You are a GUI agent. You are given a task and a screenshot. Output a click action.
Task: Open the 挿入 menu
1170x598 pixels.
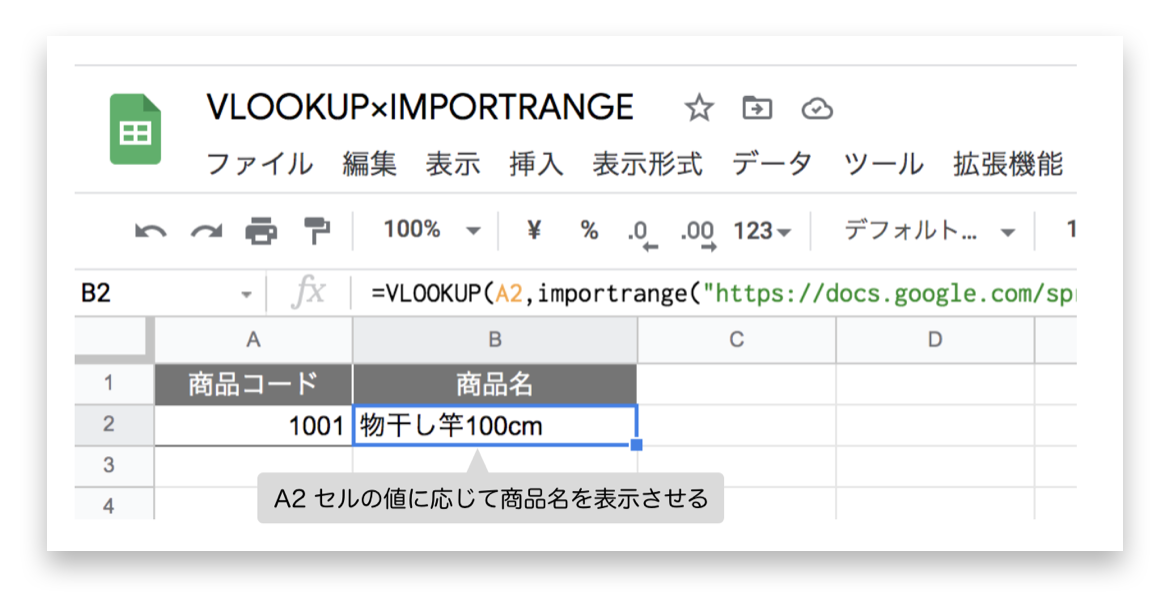click(536, 164)
